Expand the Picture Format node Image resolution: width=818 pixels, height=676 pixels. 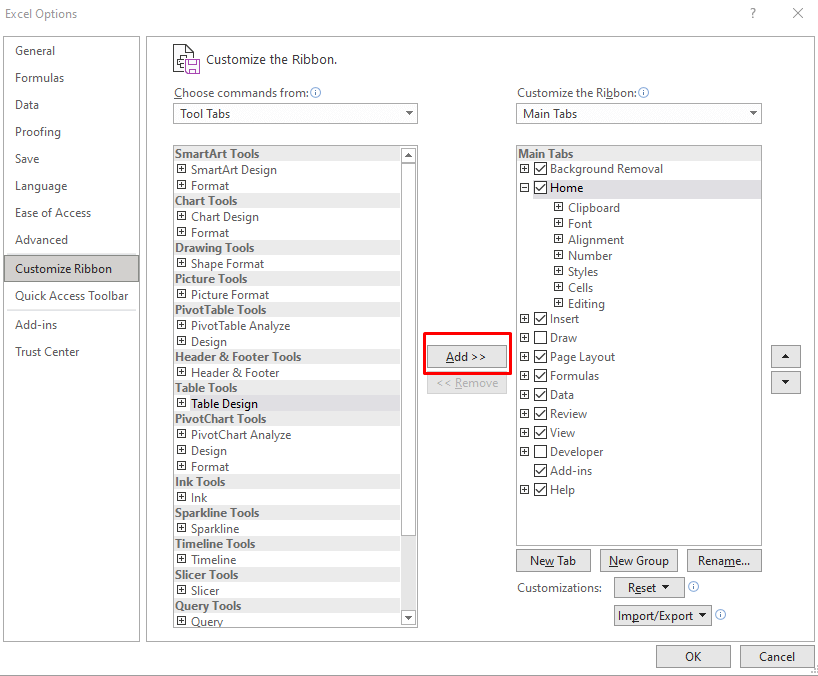(181, 294)
